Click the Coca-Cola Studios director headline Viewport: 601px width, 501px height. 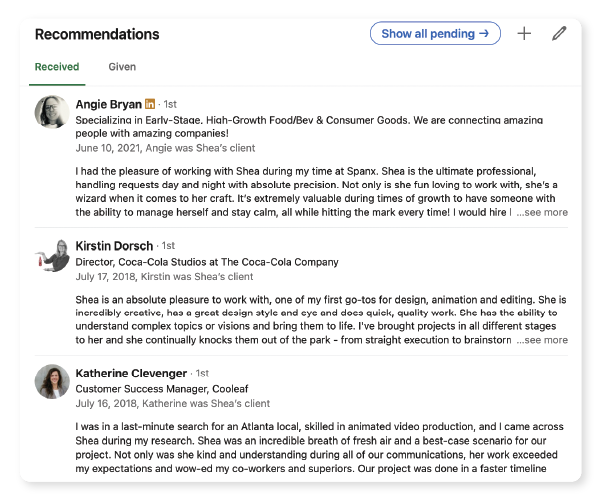coord(207,262)
